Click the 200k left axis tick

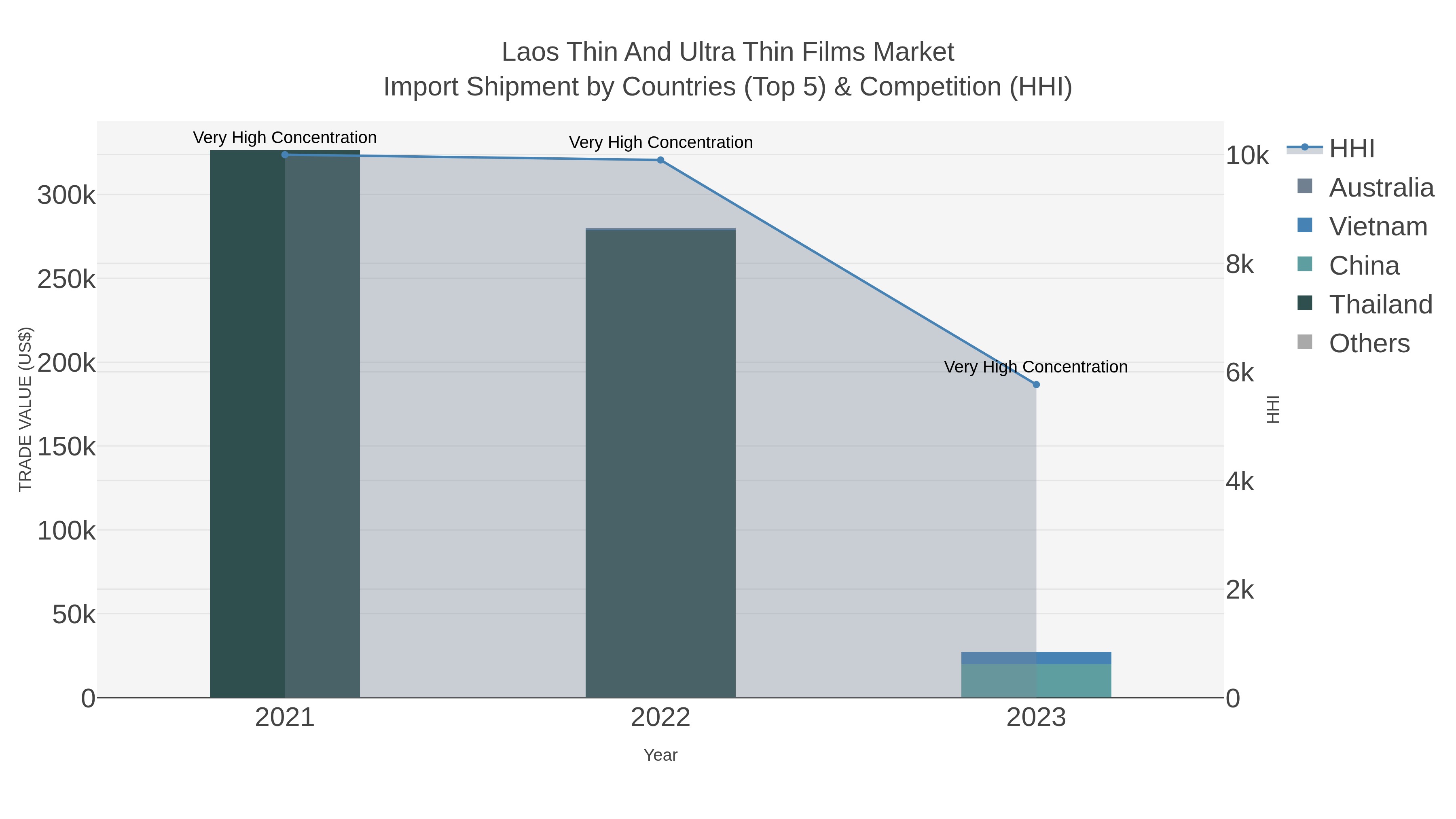66,363
